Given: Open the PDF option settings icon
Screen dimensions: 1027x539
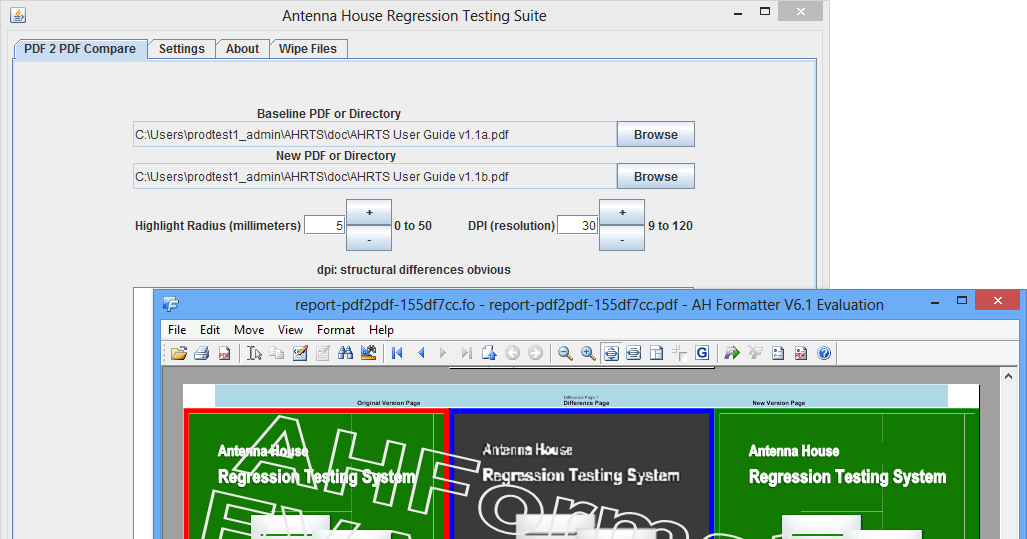Looking at the screenshot, I should coord(800,354).
